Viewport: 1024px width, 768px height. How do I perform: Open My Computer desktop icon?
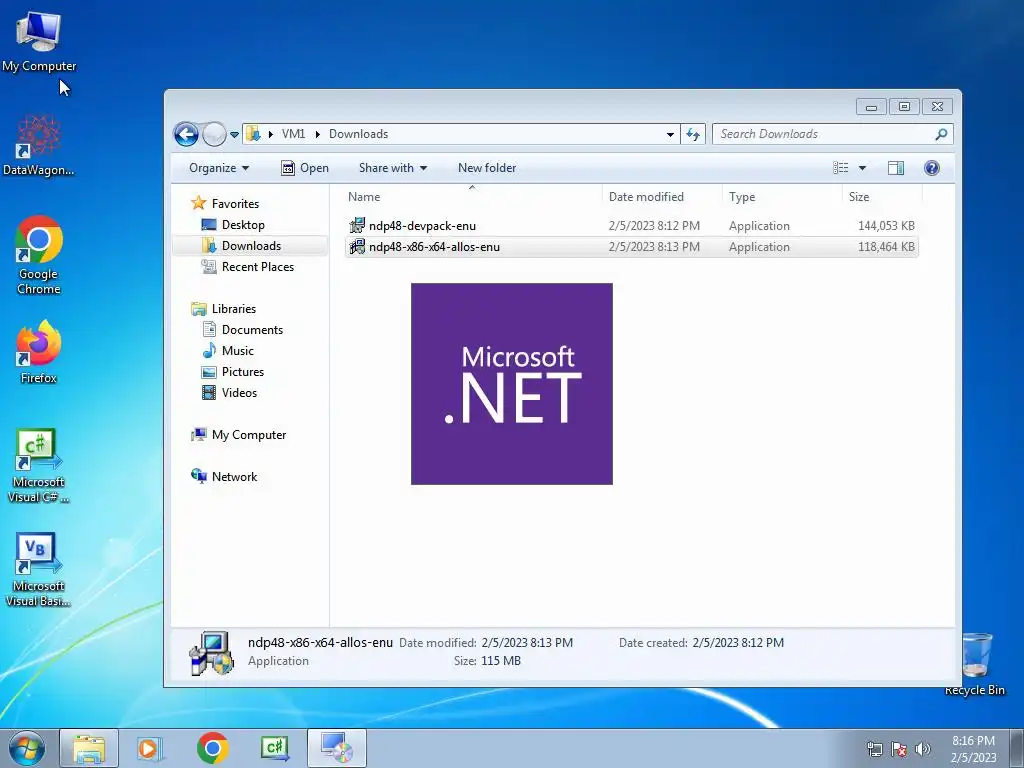(x=39, y=42)
